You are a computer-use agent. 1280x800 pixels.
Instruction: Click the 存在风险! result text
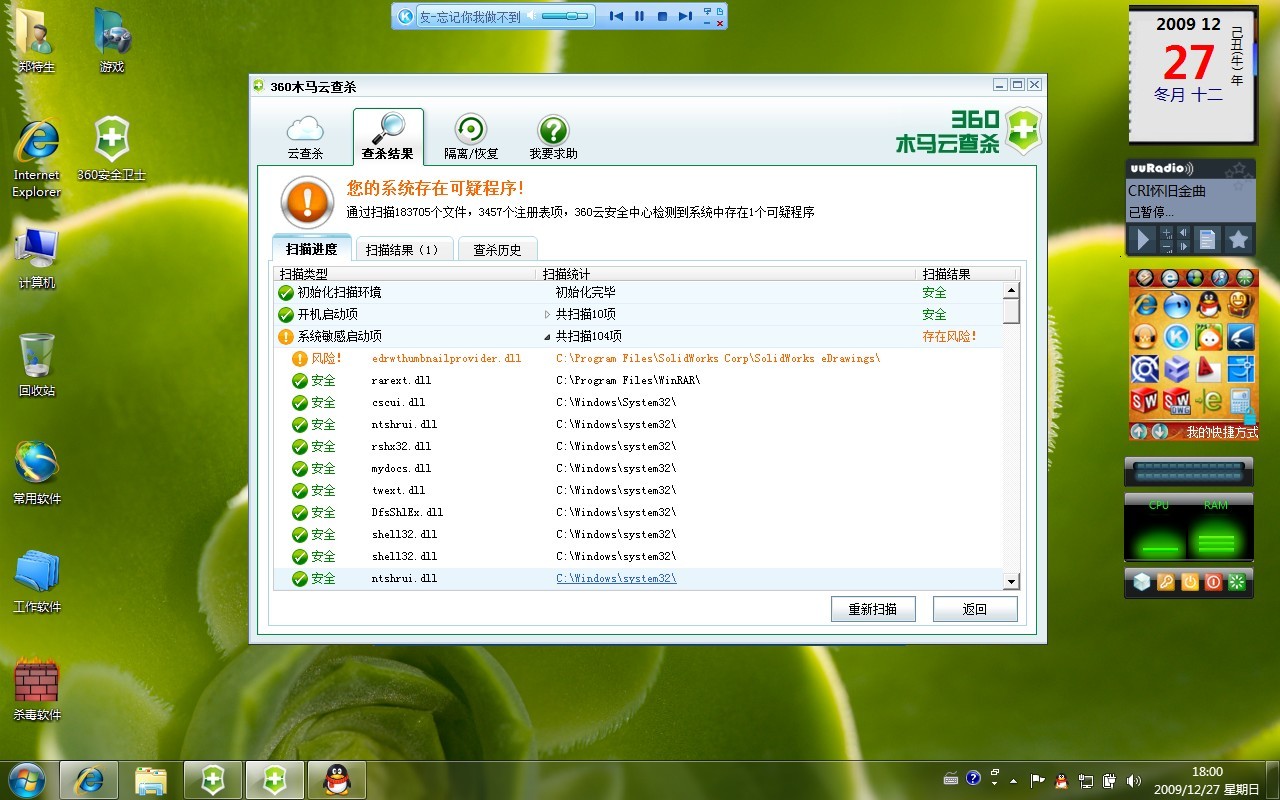pos(949,336)
